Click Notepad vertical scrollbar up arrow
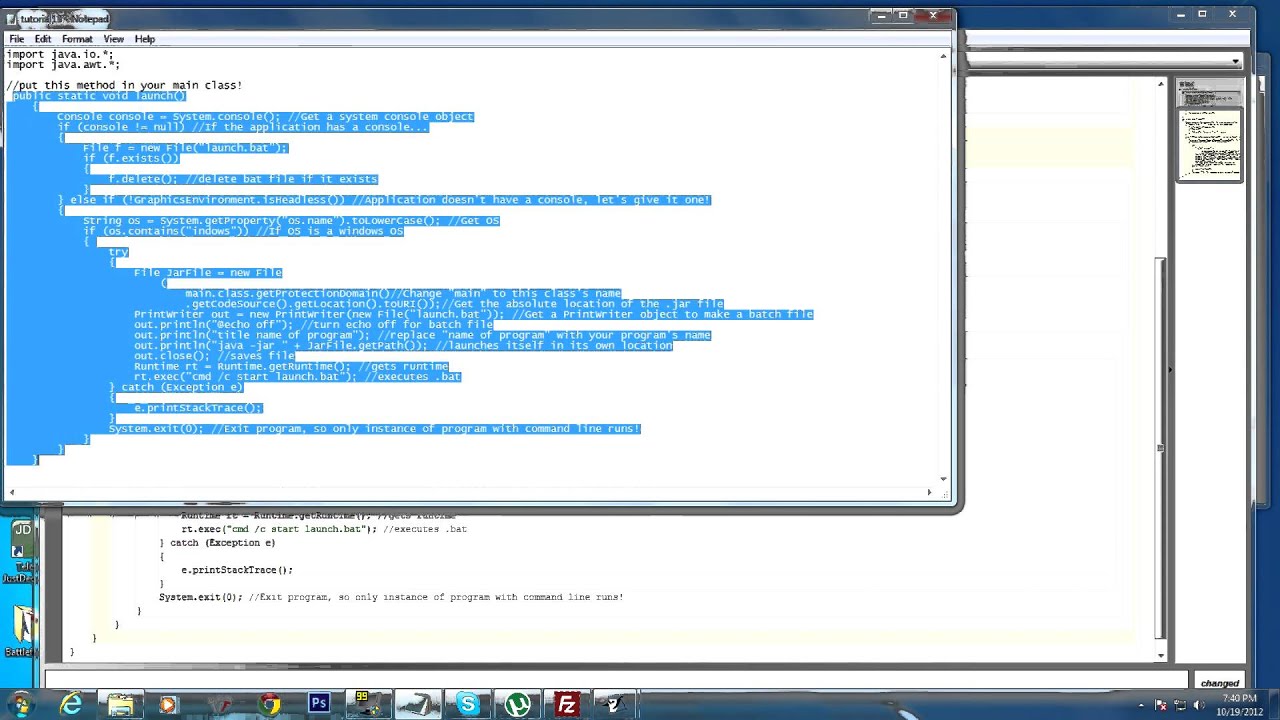The height and width of the screenshot is (720, 1280). coord(943,56)
